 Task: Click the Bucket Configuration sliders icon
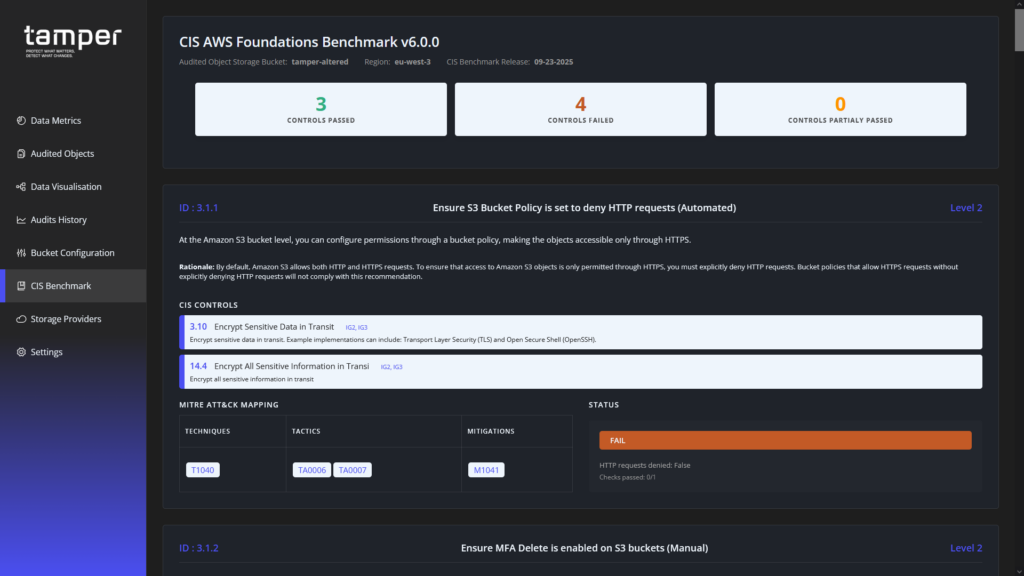point(21,253)
